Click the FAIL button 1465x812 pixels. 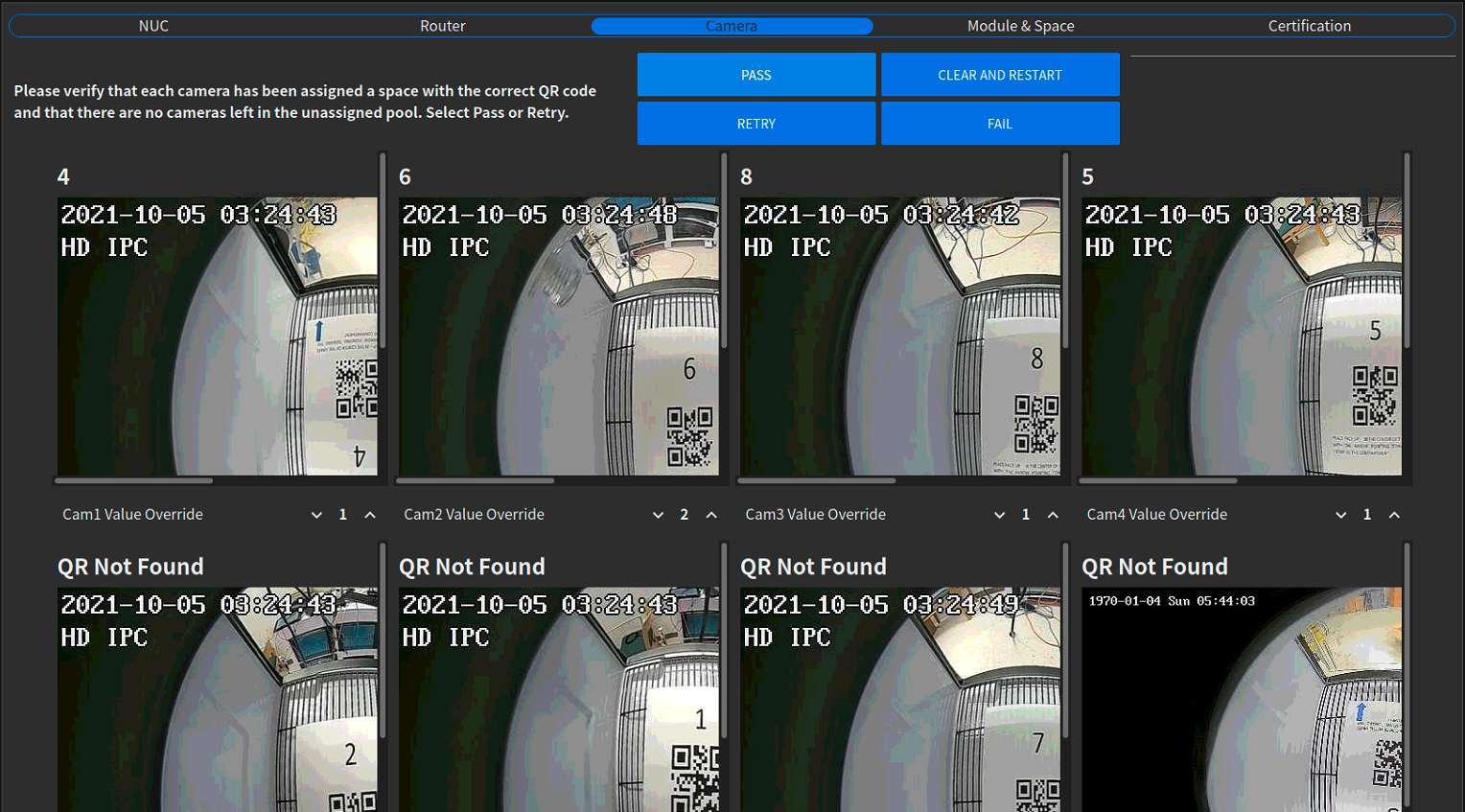click(999, 124)
